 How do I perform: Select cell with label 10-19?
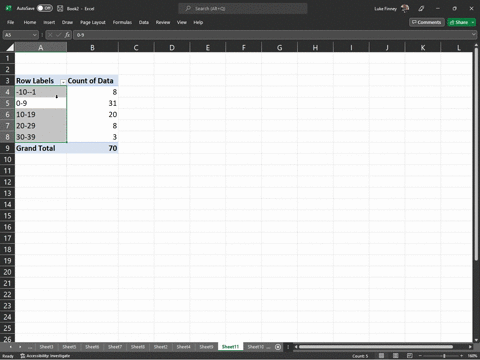coord(41,114)
